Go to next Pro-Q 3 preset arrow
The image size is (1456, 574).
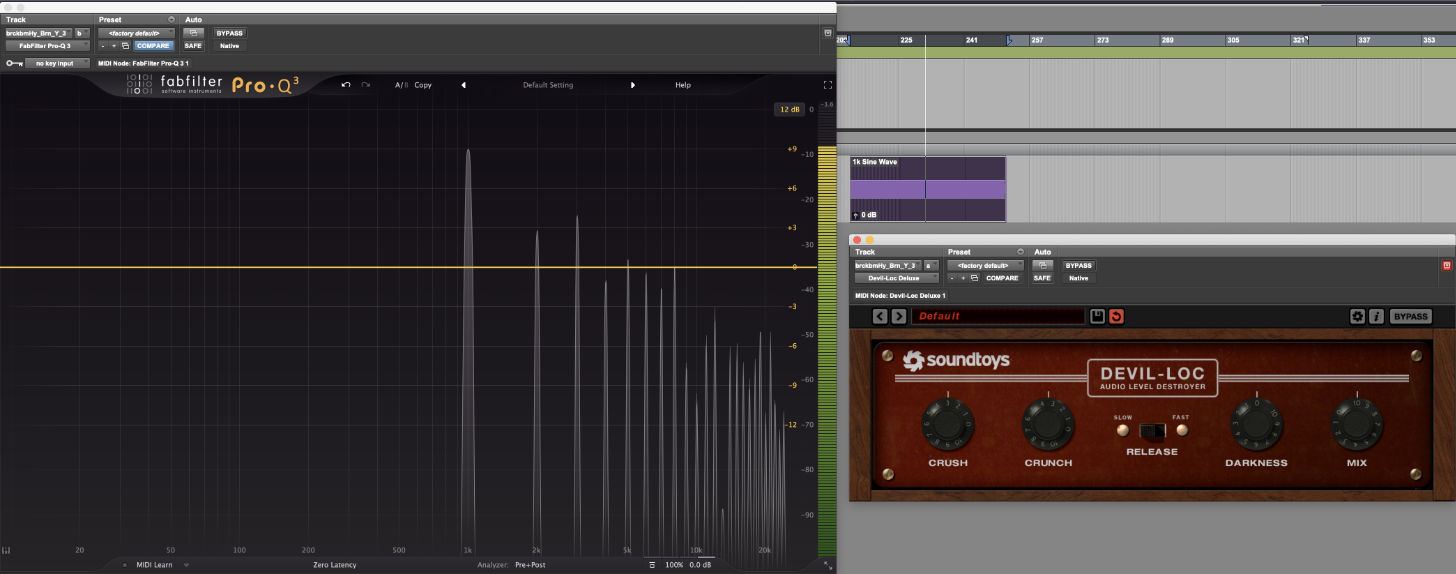coord(632,85)
